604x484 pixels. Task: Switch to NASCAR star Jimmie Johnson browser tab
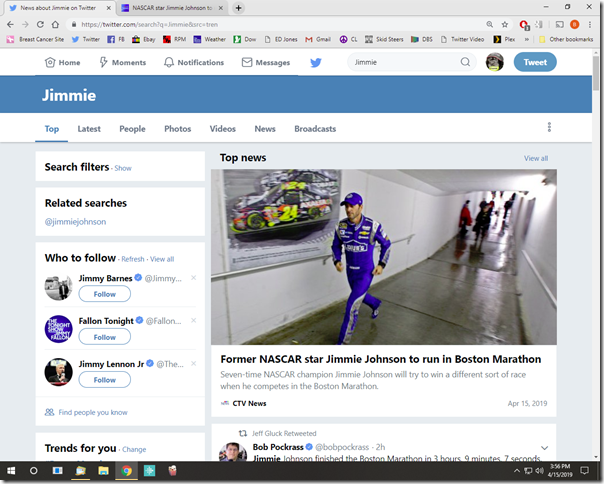tap(172, 8)
